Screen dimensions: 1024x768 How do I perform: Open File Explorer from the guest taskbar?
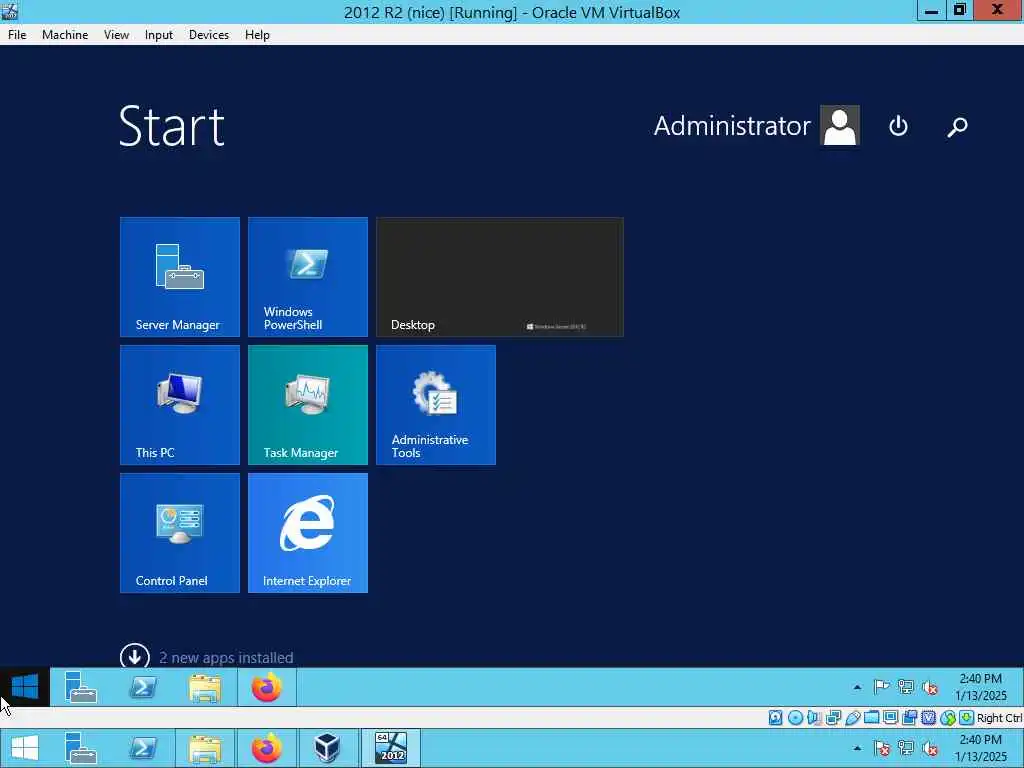tap(205, 688)
